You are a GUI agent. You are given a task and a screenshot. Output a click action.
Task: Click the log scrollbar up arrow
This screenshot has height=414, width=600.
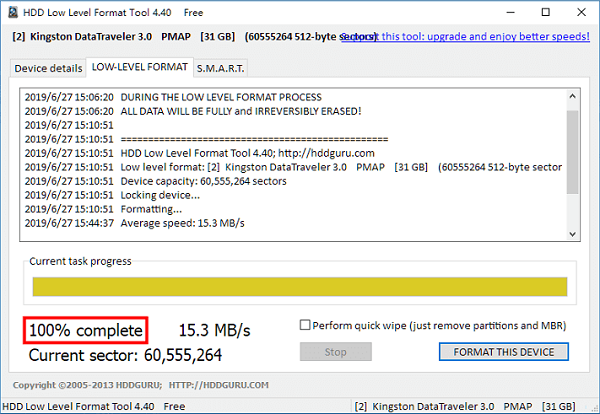(x=572, y=96)
